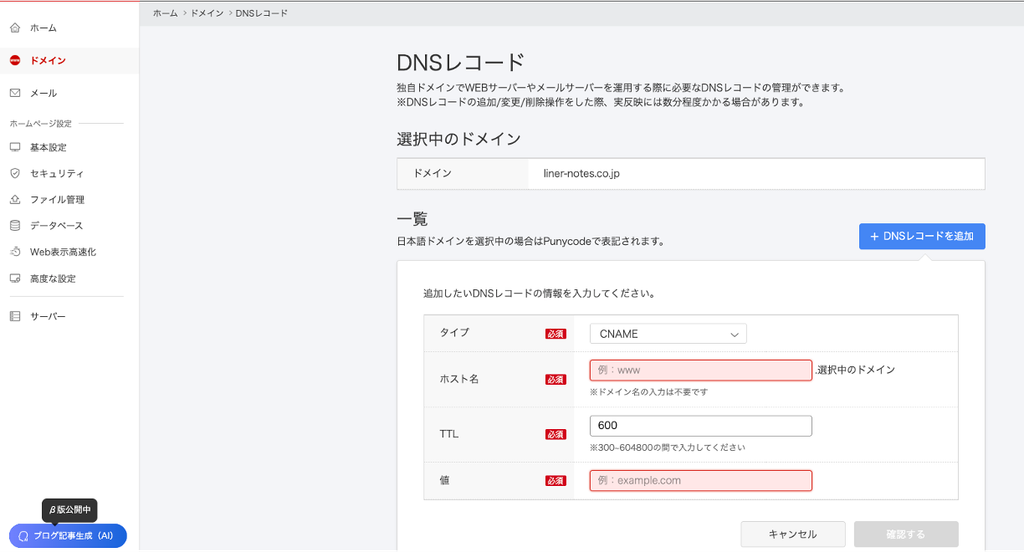Click the AI chat bubble icon
This screenshot has width=1024, height=552.
coord(24,536)
